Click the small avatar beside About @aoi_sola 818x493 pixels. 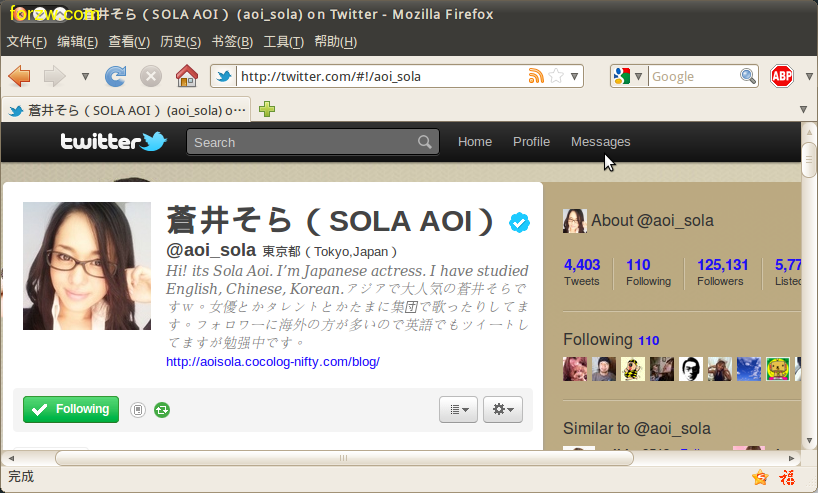coord(574,221)
